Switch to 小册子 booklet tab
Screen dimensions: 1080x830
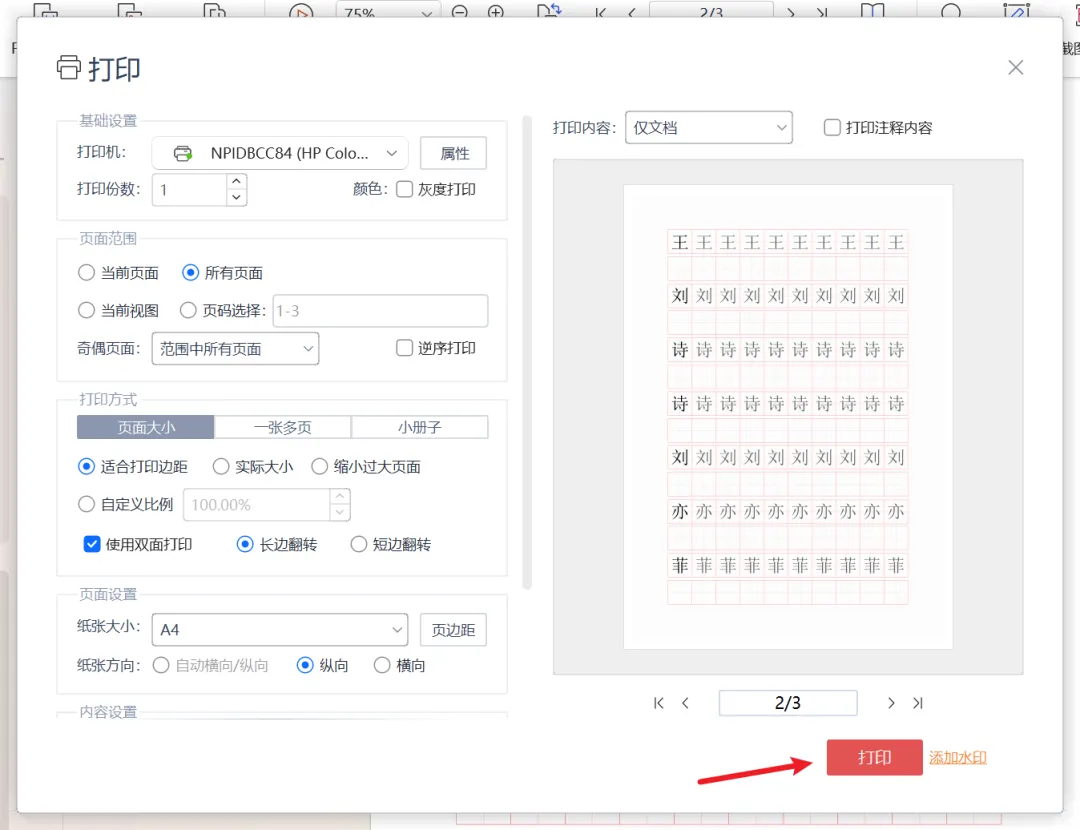[x=419, y=427]
